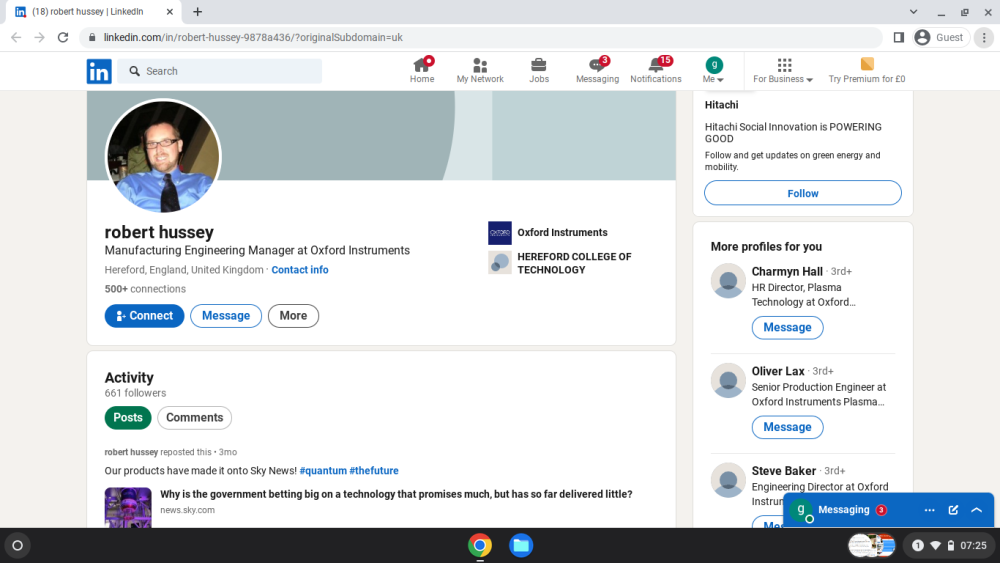
Task: Select the Posts activity filter
Action: pos(128,418)
